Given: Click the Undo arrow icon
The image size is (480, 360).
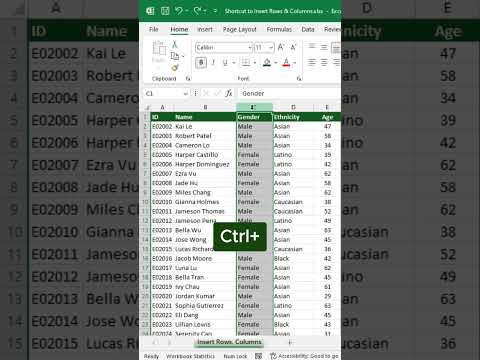Looking at the screenshot, I should (179, 11).
